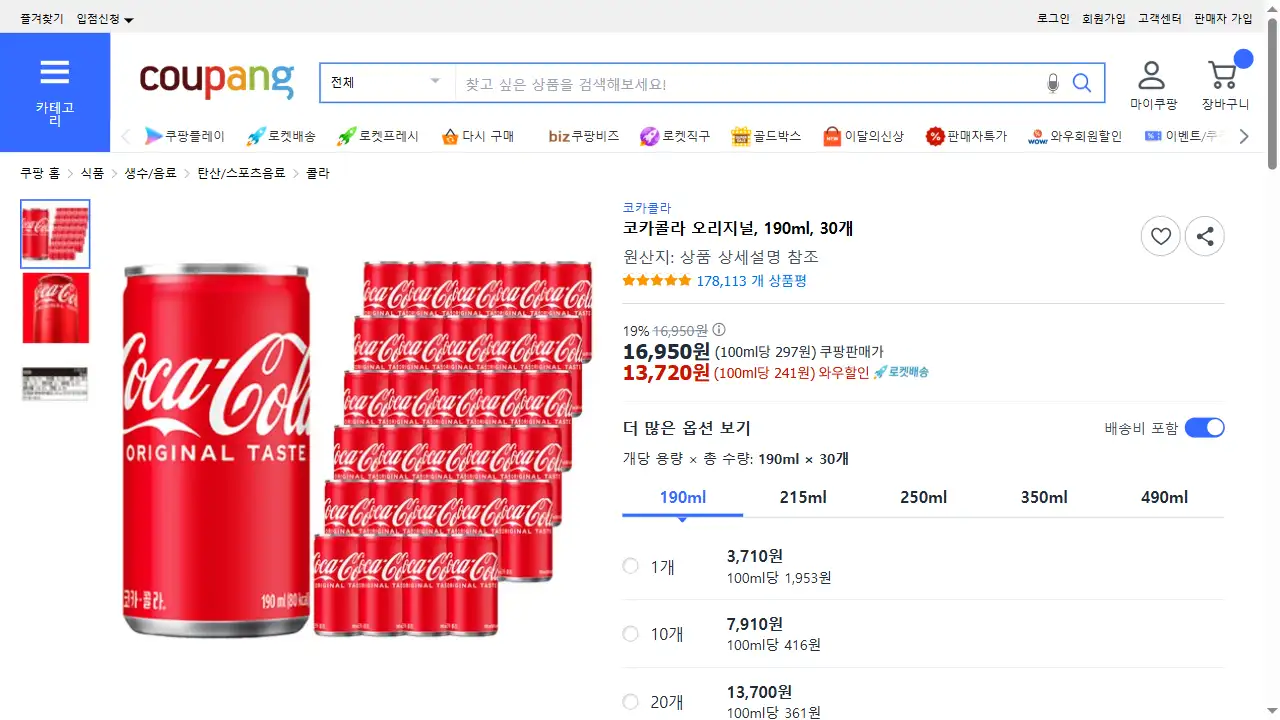
Task: Click the microphone voice search icon
Action: click(1053, 83)
